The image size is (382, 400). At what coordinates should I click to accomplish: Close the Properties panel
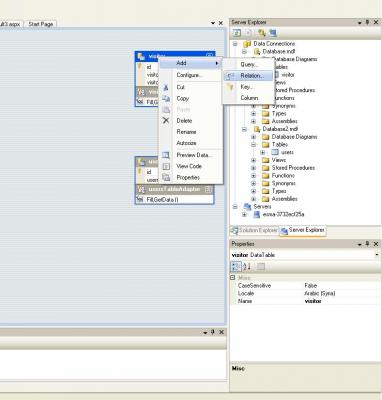tap(376, 244)
